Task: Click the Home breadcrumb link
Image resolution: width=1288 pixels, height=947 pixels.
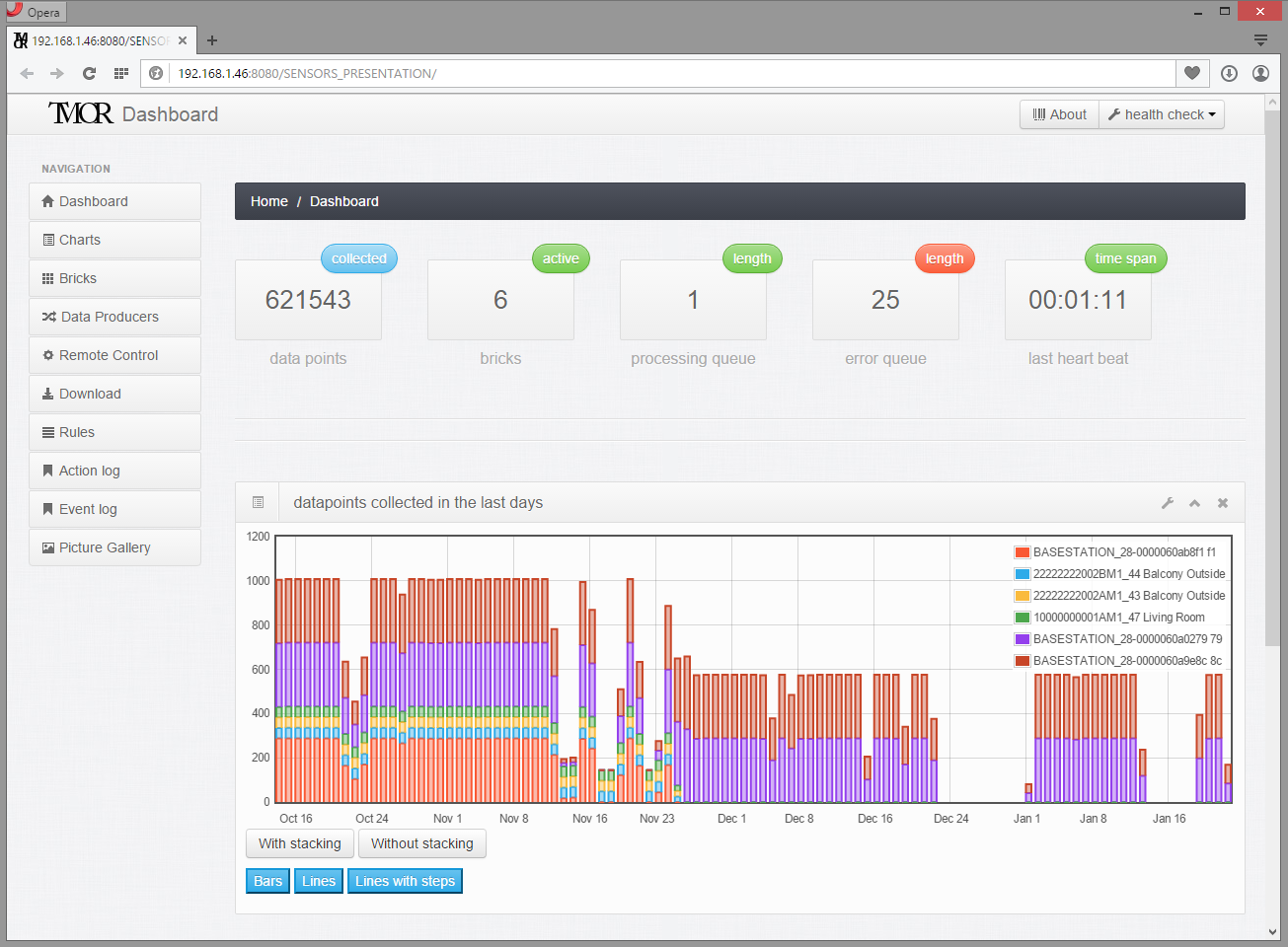Action: 269,201
